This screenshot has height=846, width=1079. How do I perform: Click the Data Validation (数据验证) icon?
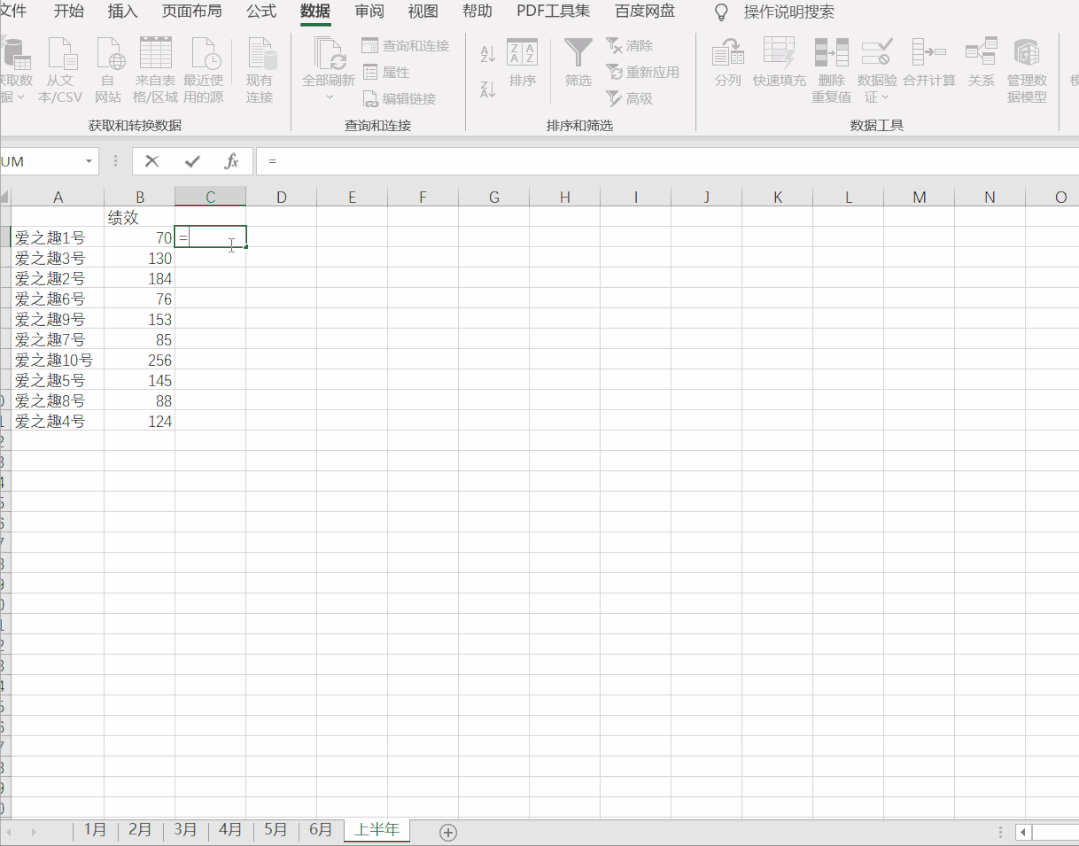pyautogui.click(x=877, y=52)
